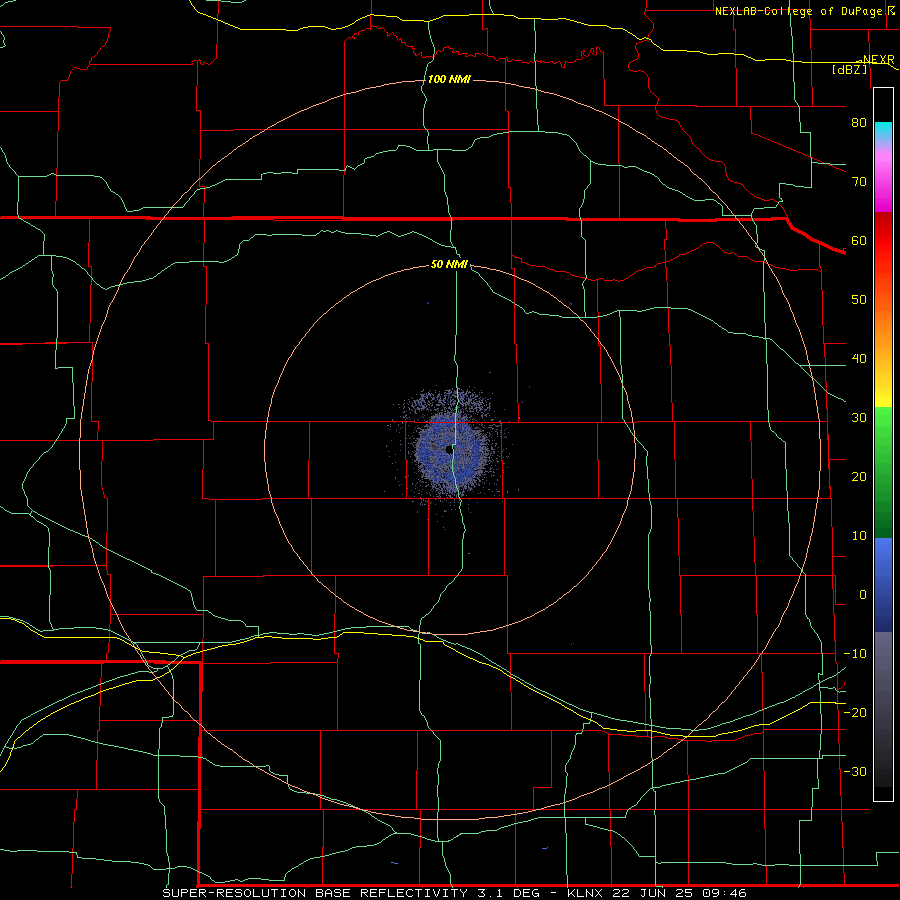The height and width of the screenshot is (900, 900).
Task: Click the 20 value on the dBZ scale
Action: [859, 476]
